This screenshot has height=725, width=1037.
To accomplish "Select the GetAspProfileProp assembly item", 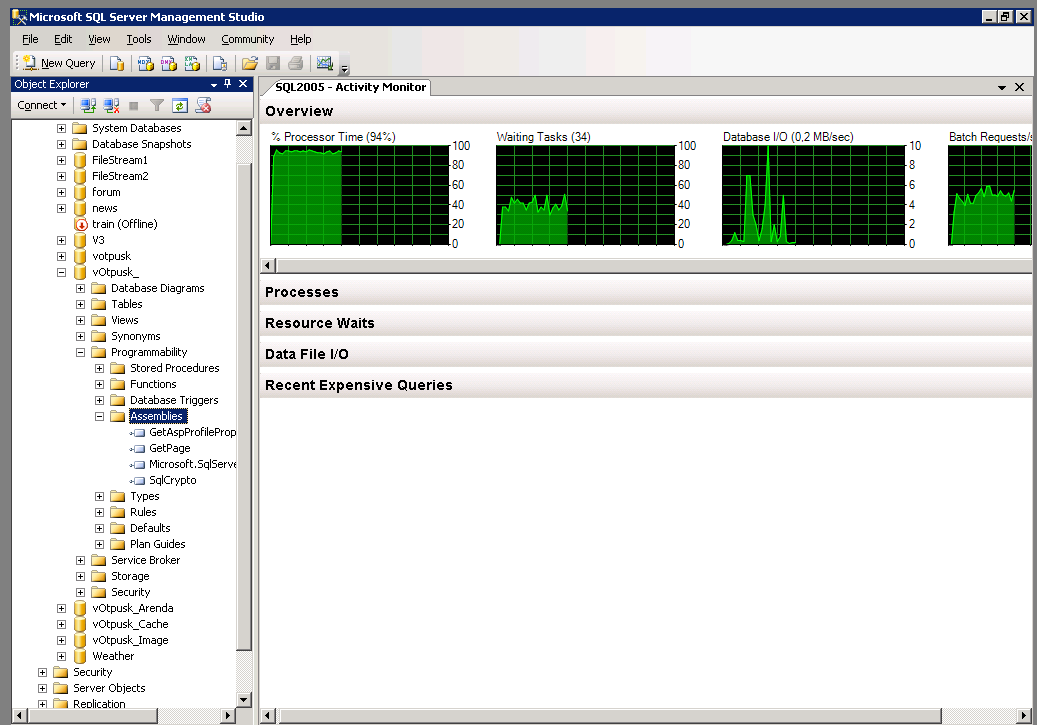I will (192, 432).
